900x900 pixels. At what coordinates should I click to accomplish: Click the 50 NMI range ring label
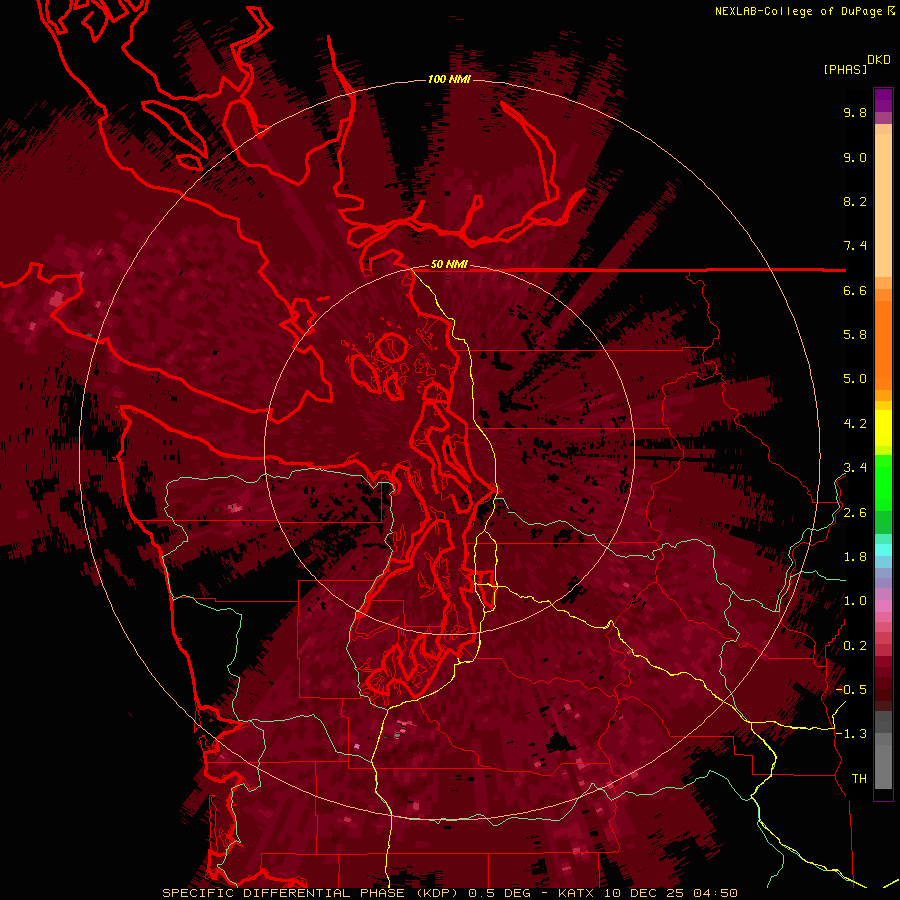pyautogui.click(x=449, y=264)
